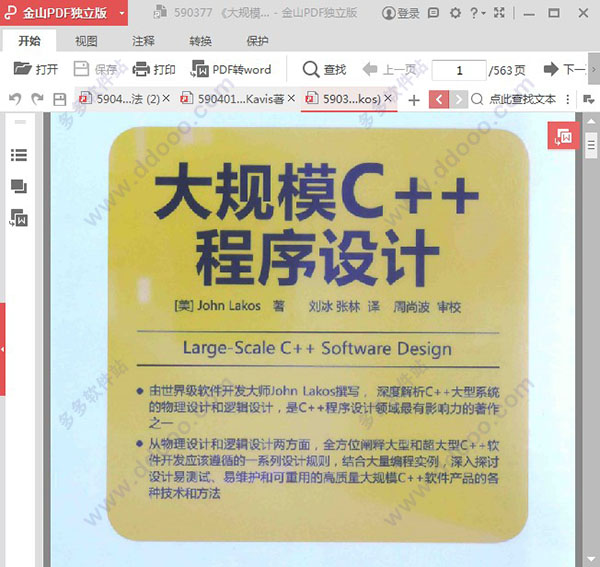This screenshot has width=600, height=567.
Task: Click the undo arrow icon
Action: click(x=15, y=99)
